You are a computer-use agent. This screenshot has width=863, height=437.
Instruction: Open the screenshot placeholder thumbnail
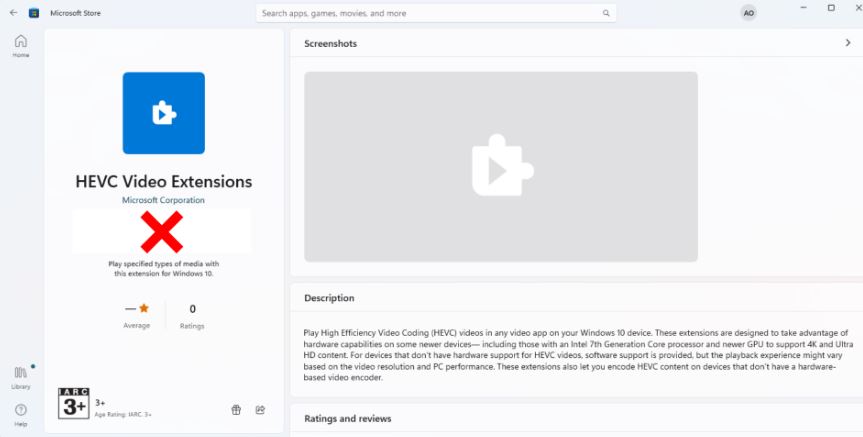tap(501, 167)
